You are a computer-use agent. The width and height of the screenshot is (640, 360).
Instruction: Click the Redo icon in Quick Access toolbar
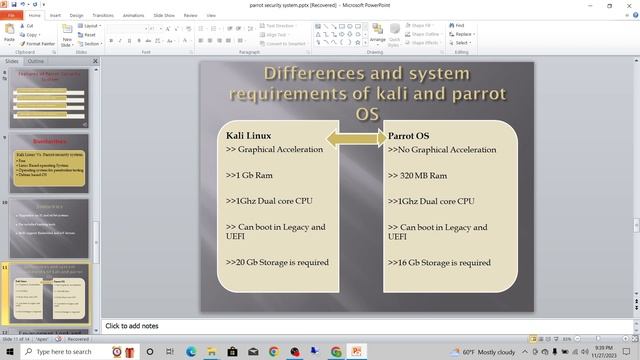coord(35,4)
